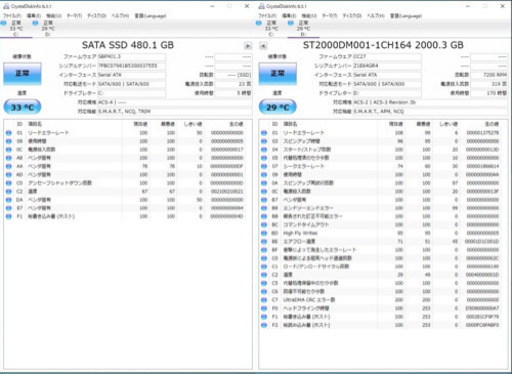Click status circle for F0 ヘッドフライング時間 row
Viewport: 512px width, 374px height.
pos(264,308)
